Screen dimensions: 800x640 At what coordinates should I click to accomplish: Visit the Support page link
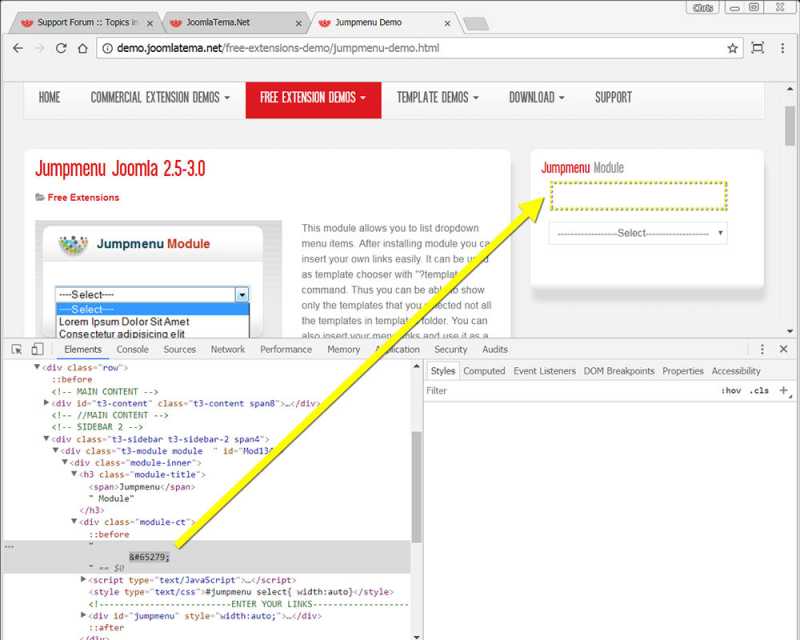click(613, 97)
